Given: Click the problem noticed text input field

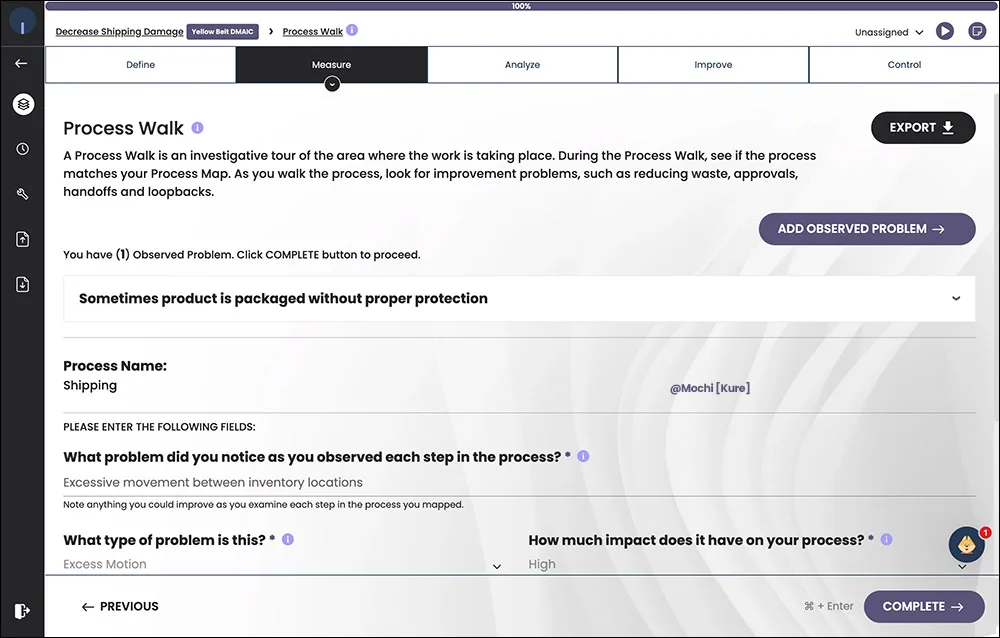Looking at the screenshot, I should pos(519,483).
